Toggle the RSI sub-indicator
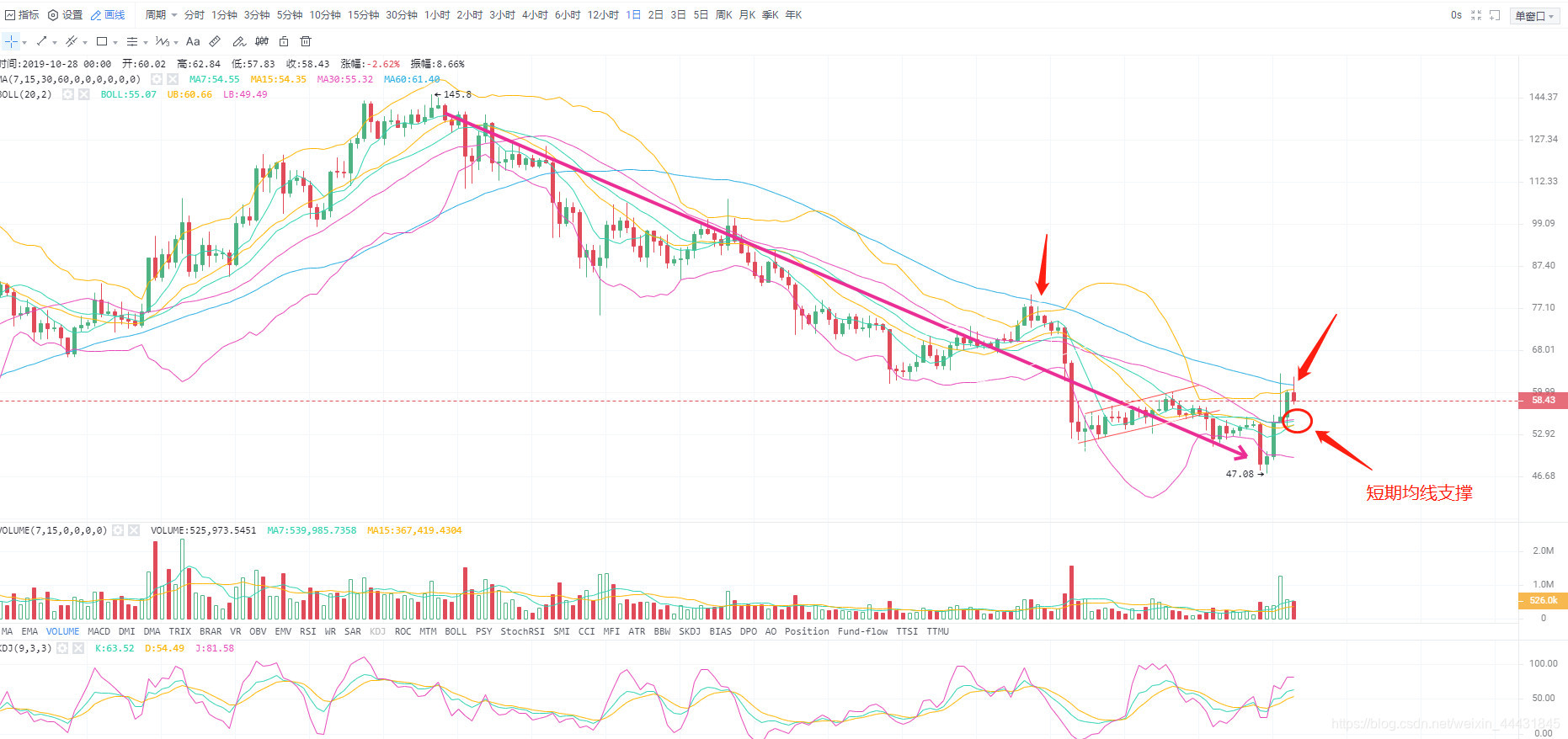1568x739 pixels. point(307,631)
